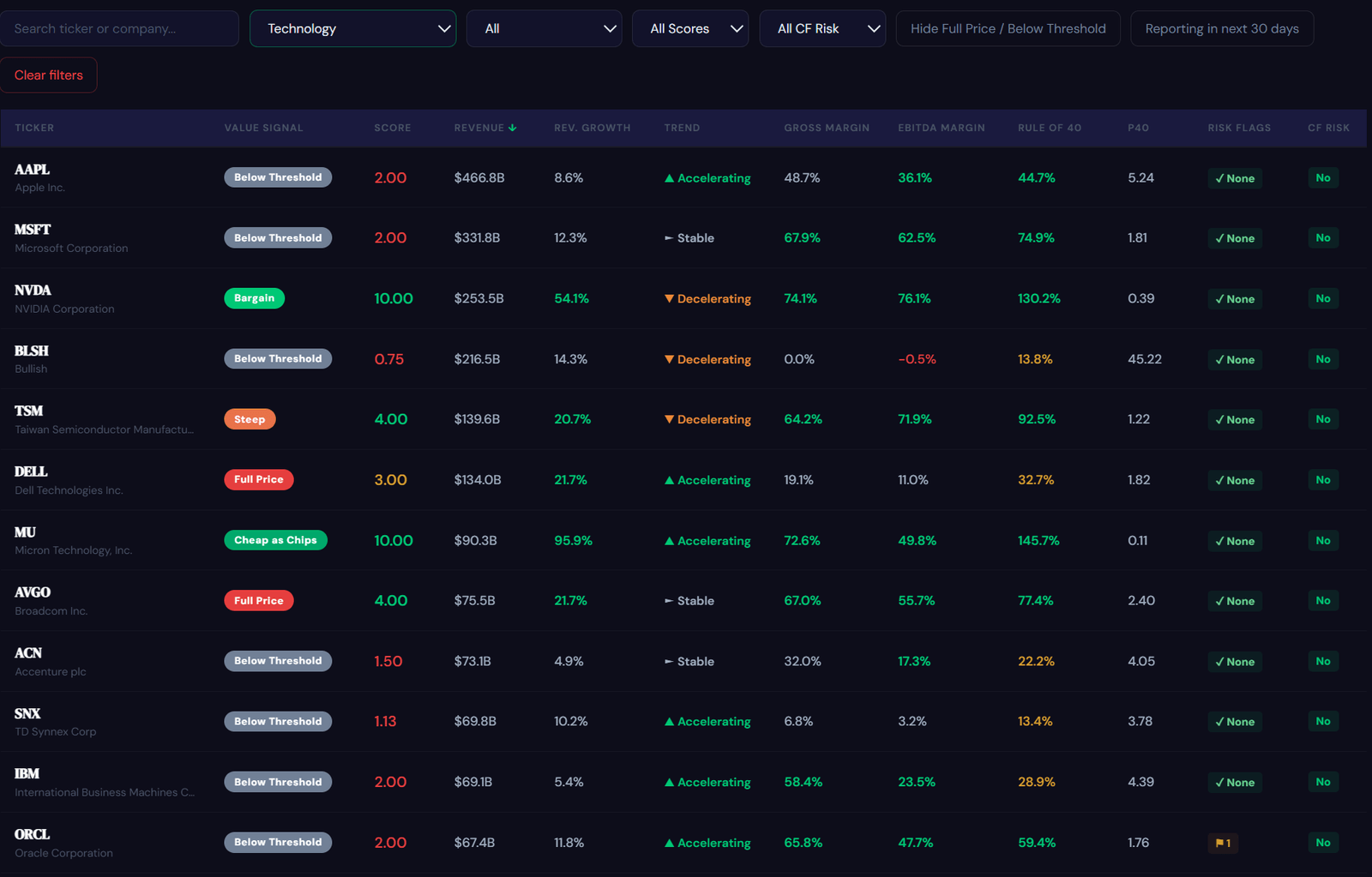Click DELL Accelerating up-triangle icon
The height and width of the screenshot is (877, 1372).
tap(669, 480)
